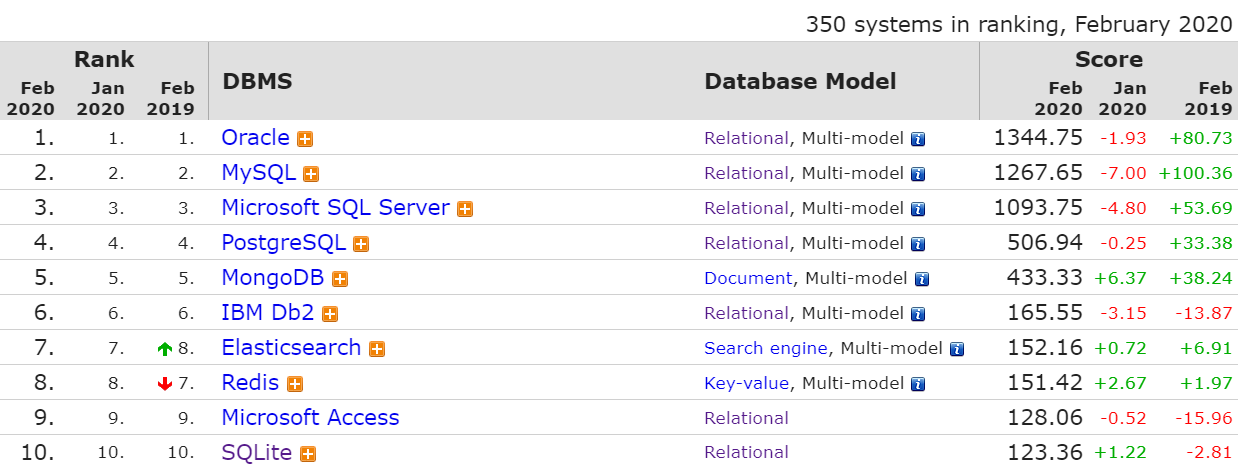
Task: Follow the Search engine model link
Action: tap(766, 348)
